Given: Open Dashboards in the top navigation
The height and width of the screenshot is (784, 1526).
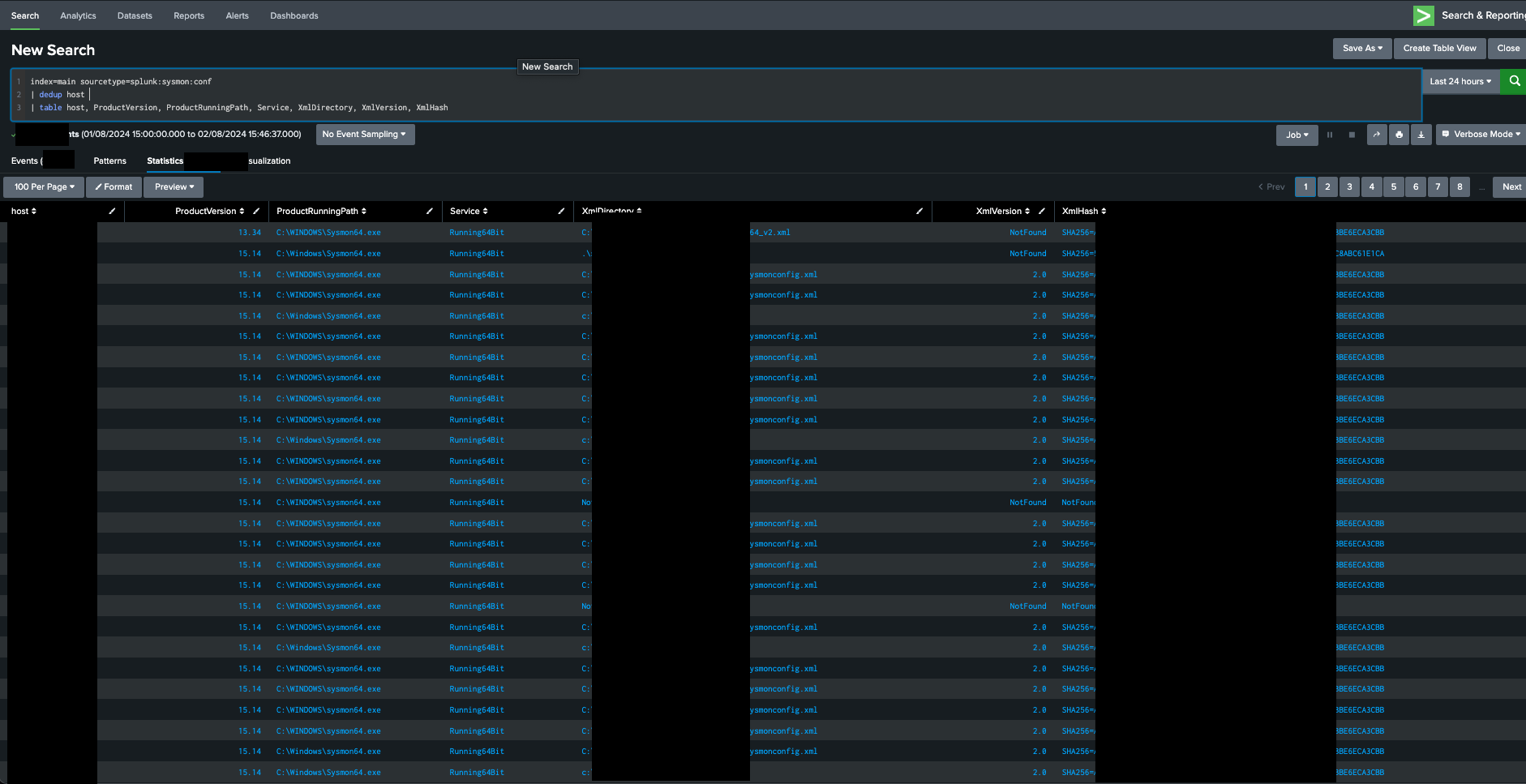Looking at the screenshot, I should pyautogui.click(x=294, y=15).
